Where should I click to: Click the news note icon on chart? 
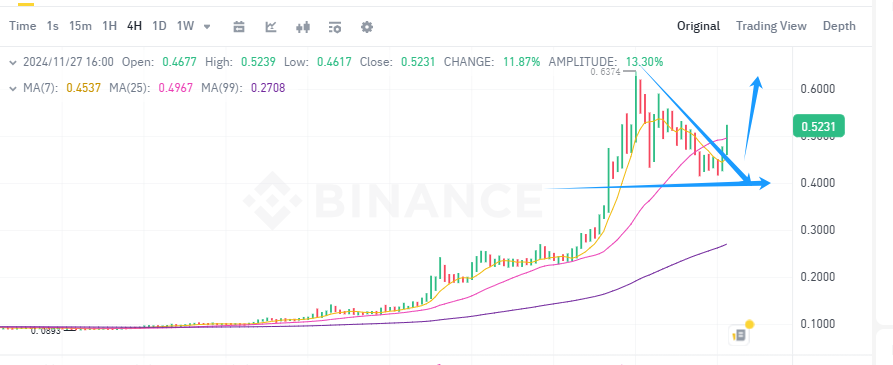(740, 335)
